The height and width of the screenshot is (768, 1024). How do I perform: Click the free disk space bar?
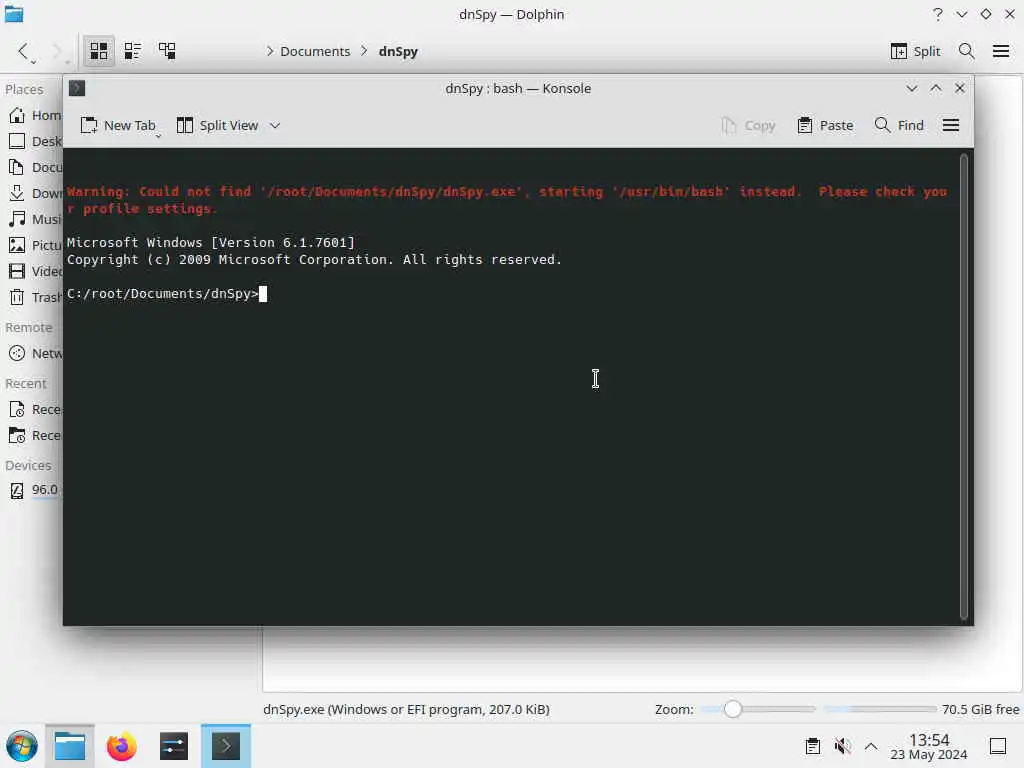click(x=880, y=709)
